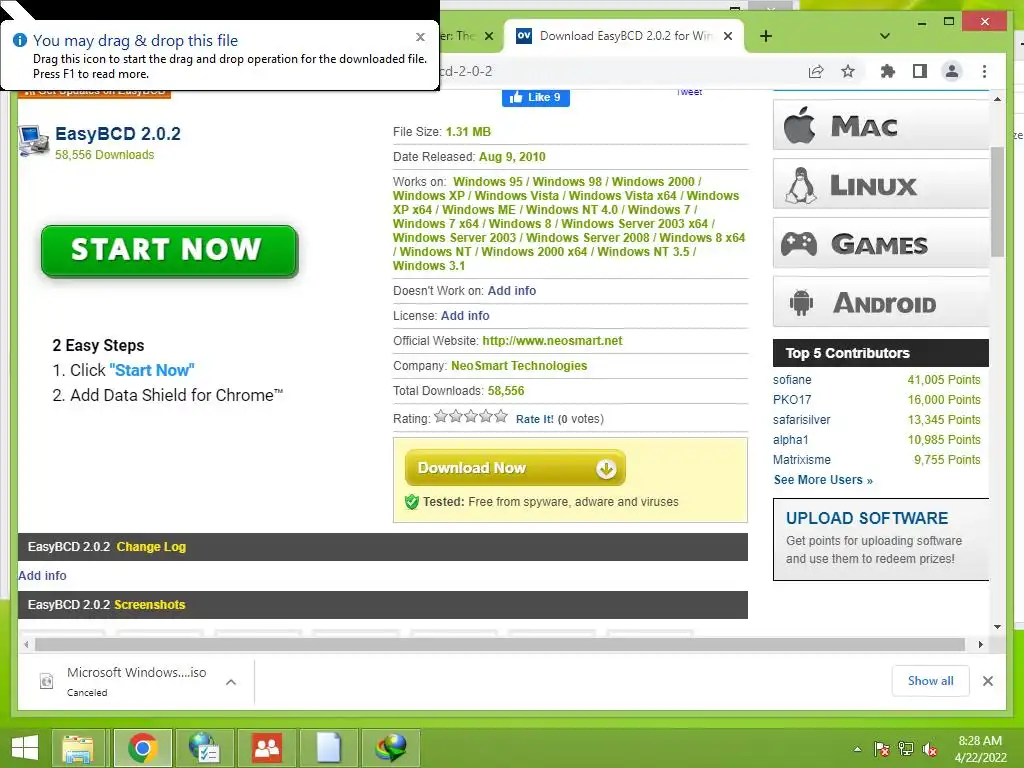
Task: Open File Explorer from the taskbar
Action: [x=78, y=748]
